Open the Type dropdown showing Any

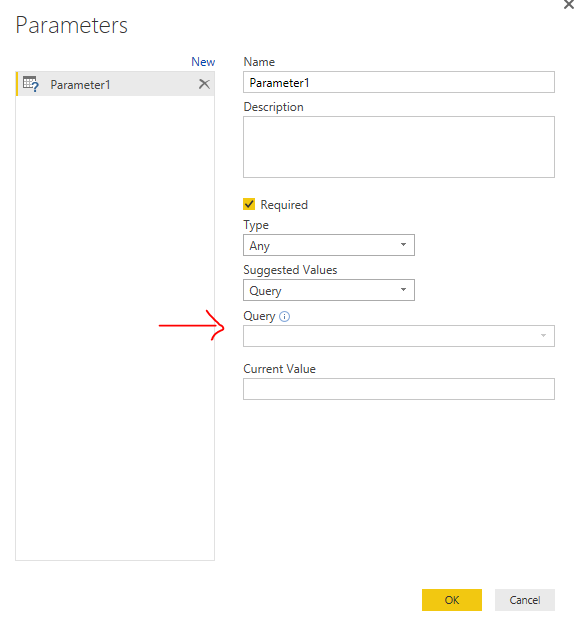coord(329,245)
